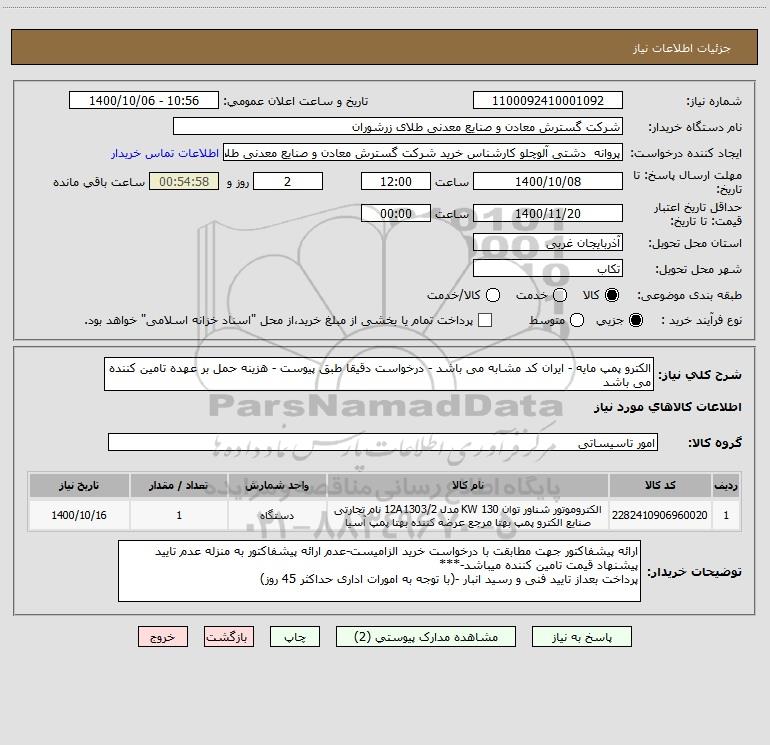Select the کالا/خدمت radio button

point(493,295)
